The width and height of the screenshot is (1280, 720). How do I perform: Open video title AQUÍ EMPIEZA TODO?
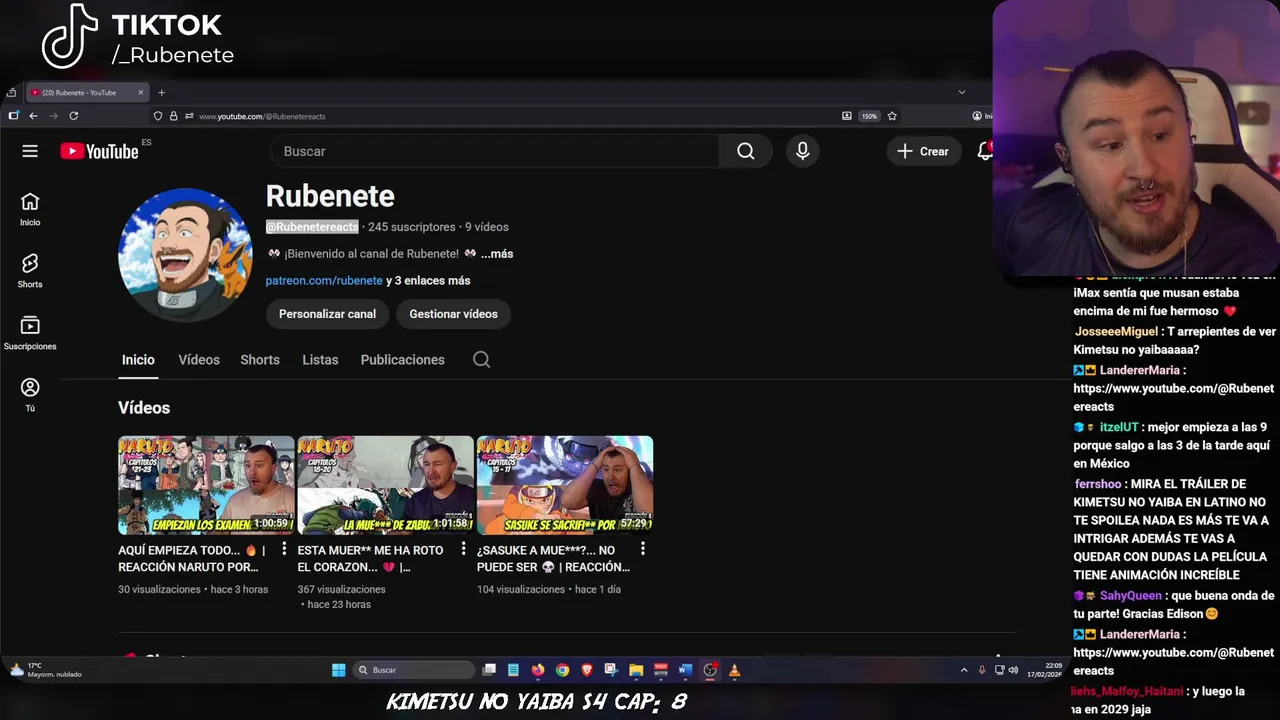click(x=191, y=558)
